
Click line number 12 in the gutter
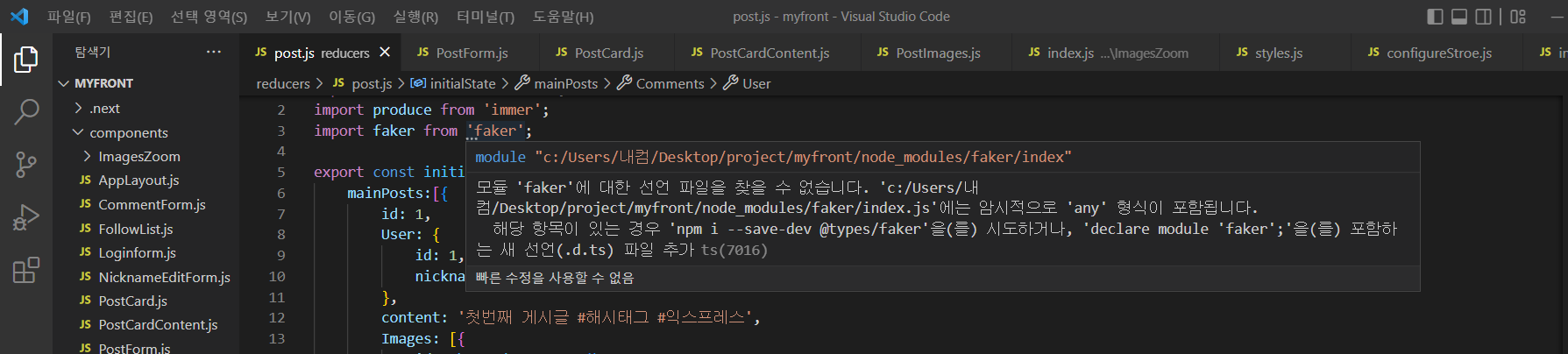click(277, 317)
